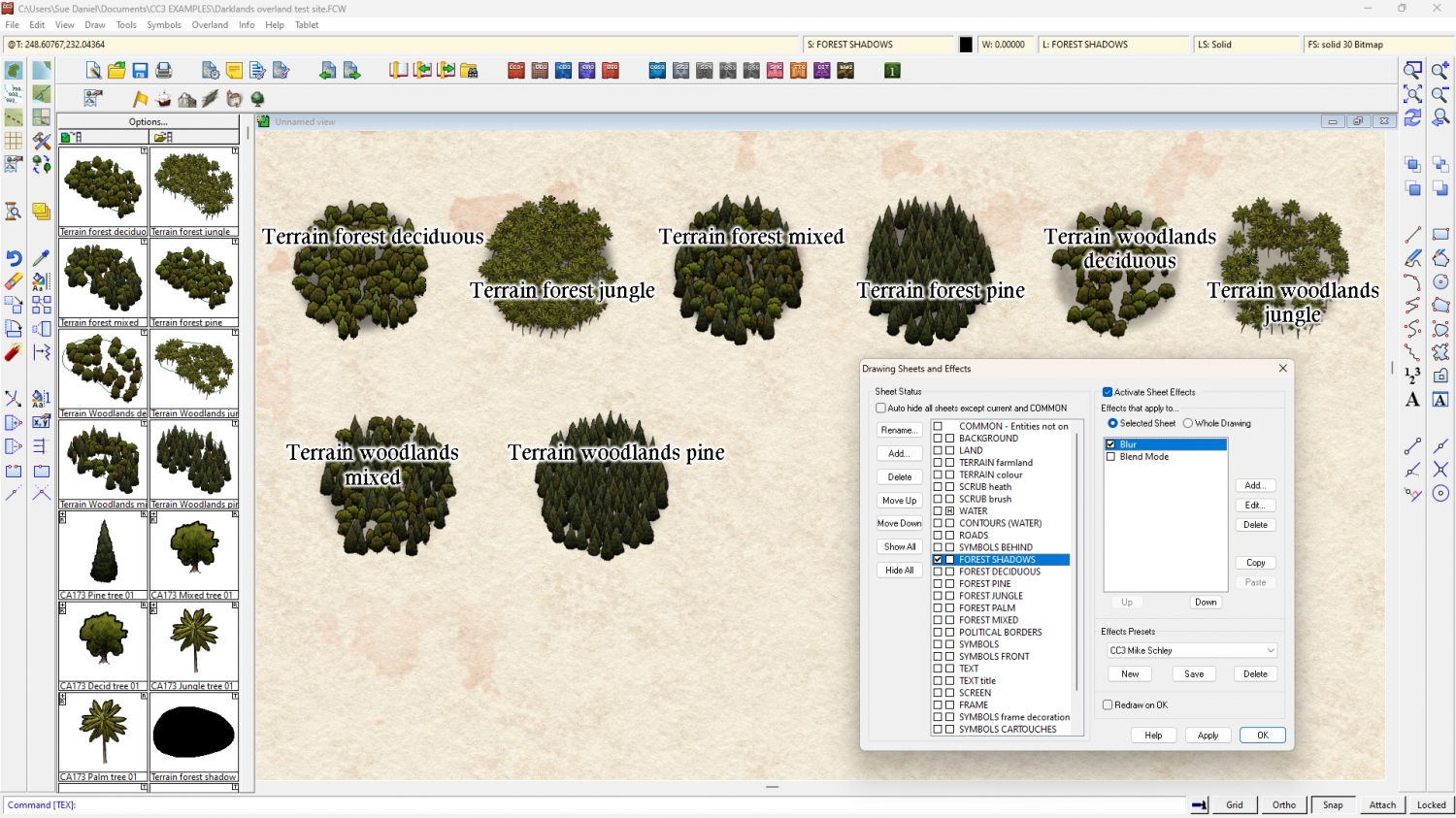1456x818 pixels.
Task: Click the Zoom Extents icon
Action: coord(1413,94)
